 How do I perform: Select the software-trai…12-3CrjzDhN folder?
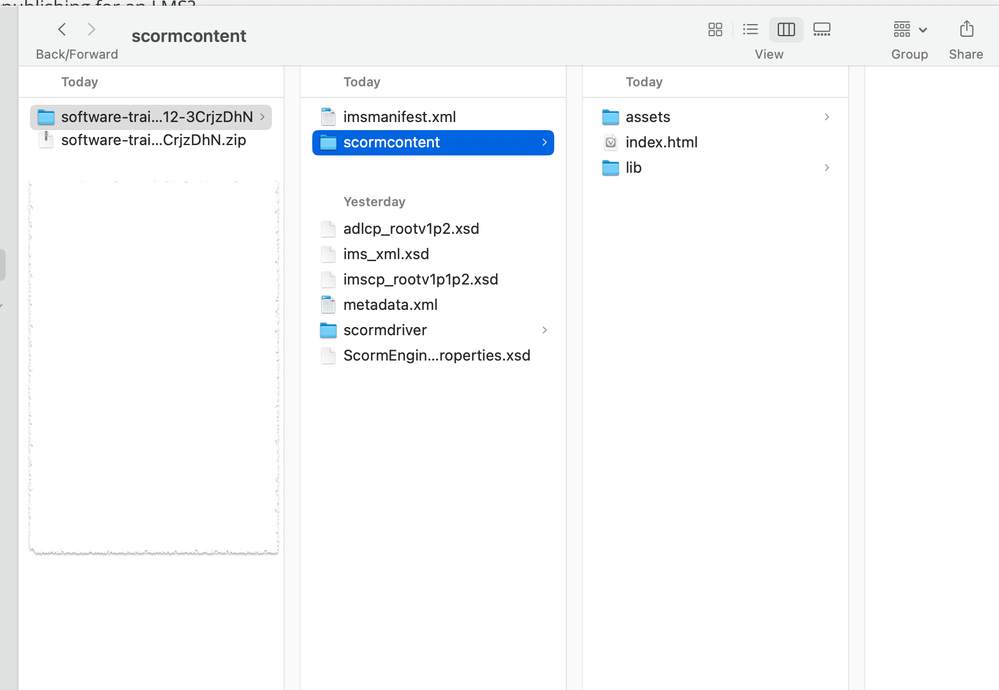(156, 117)
